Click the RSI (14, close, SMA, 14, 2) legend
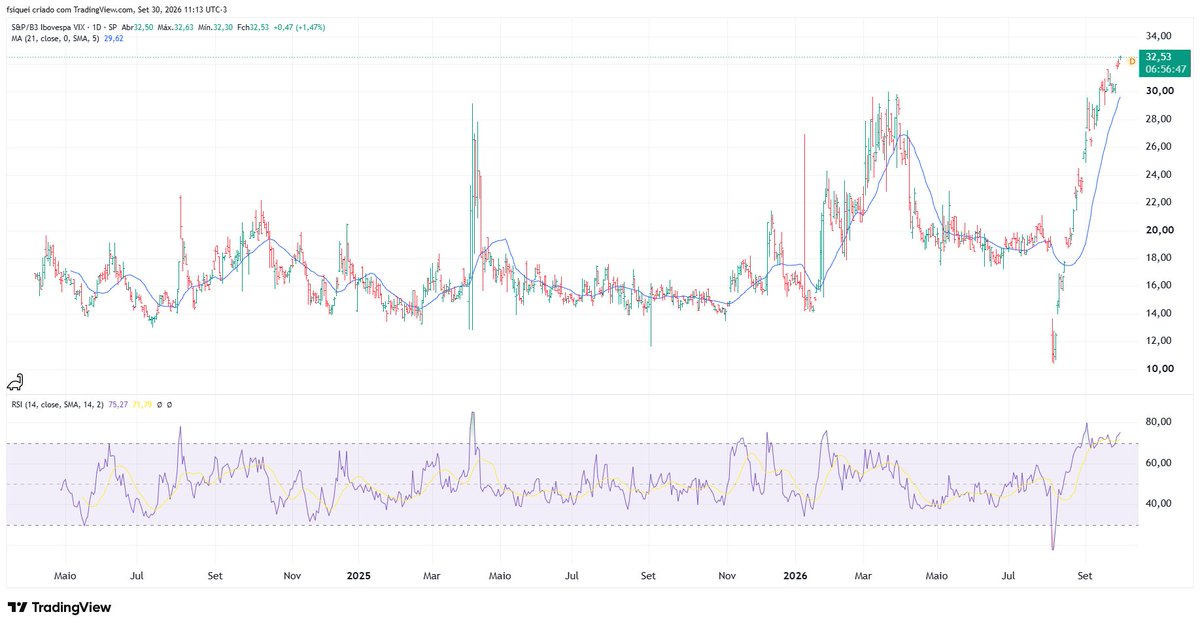This screenshot has width=1200, height=627. point(57,403)
